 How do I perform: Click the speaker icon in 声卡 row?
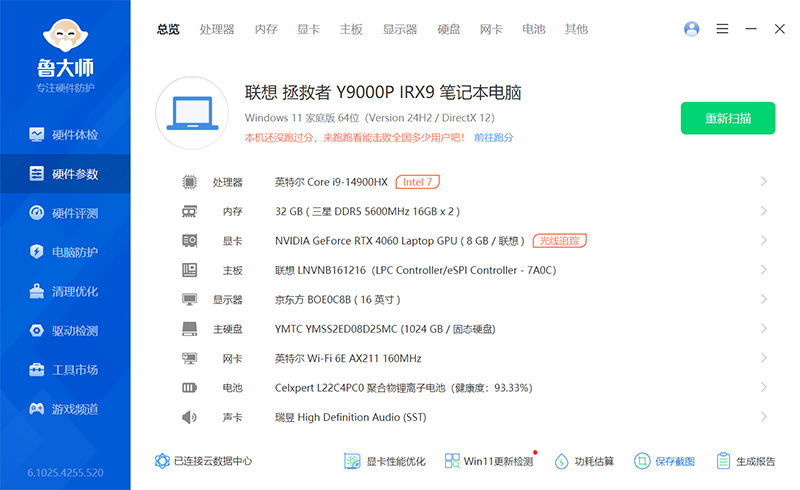(189, 417)
